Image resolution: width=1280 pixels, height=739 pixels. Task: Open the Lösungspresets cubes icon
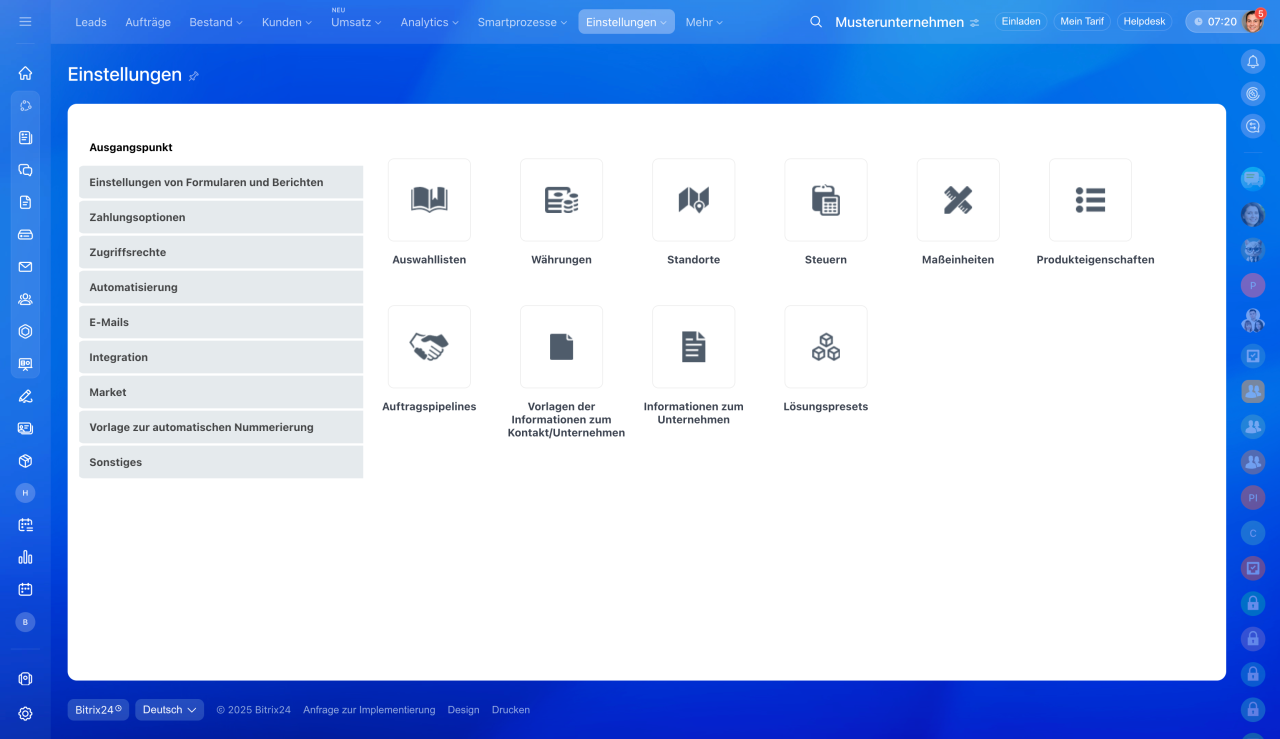click(825, 347)
